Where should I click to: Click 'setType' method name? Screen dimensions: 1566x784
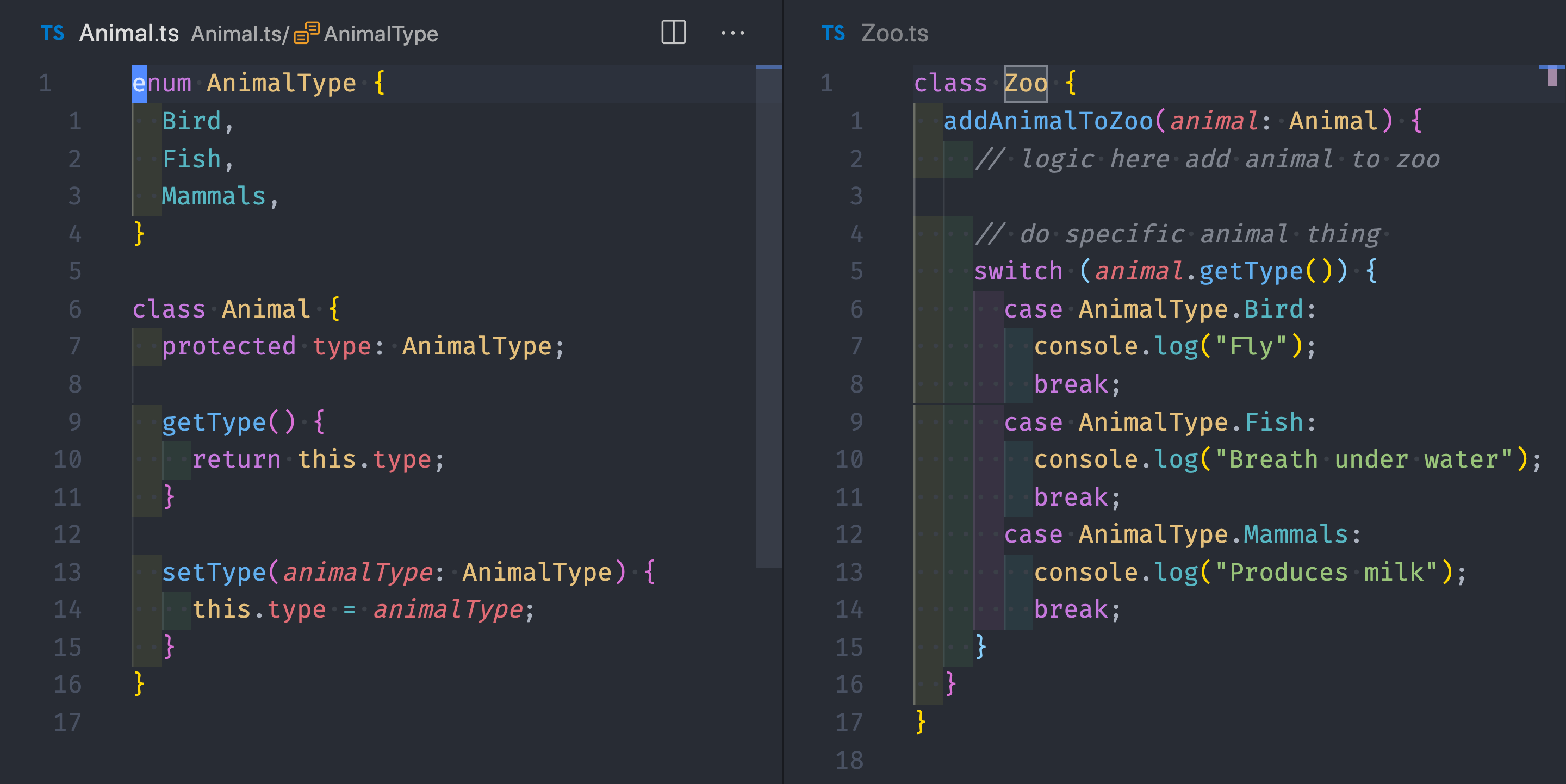point(214,573)
